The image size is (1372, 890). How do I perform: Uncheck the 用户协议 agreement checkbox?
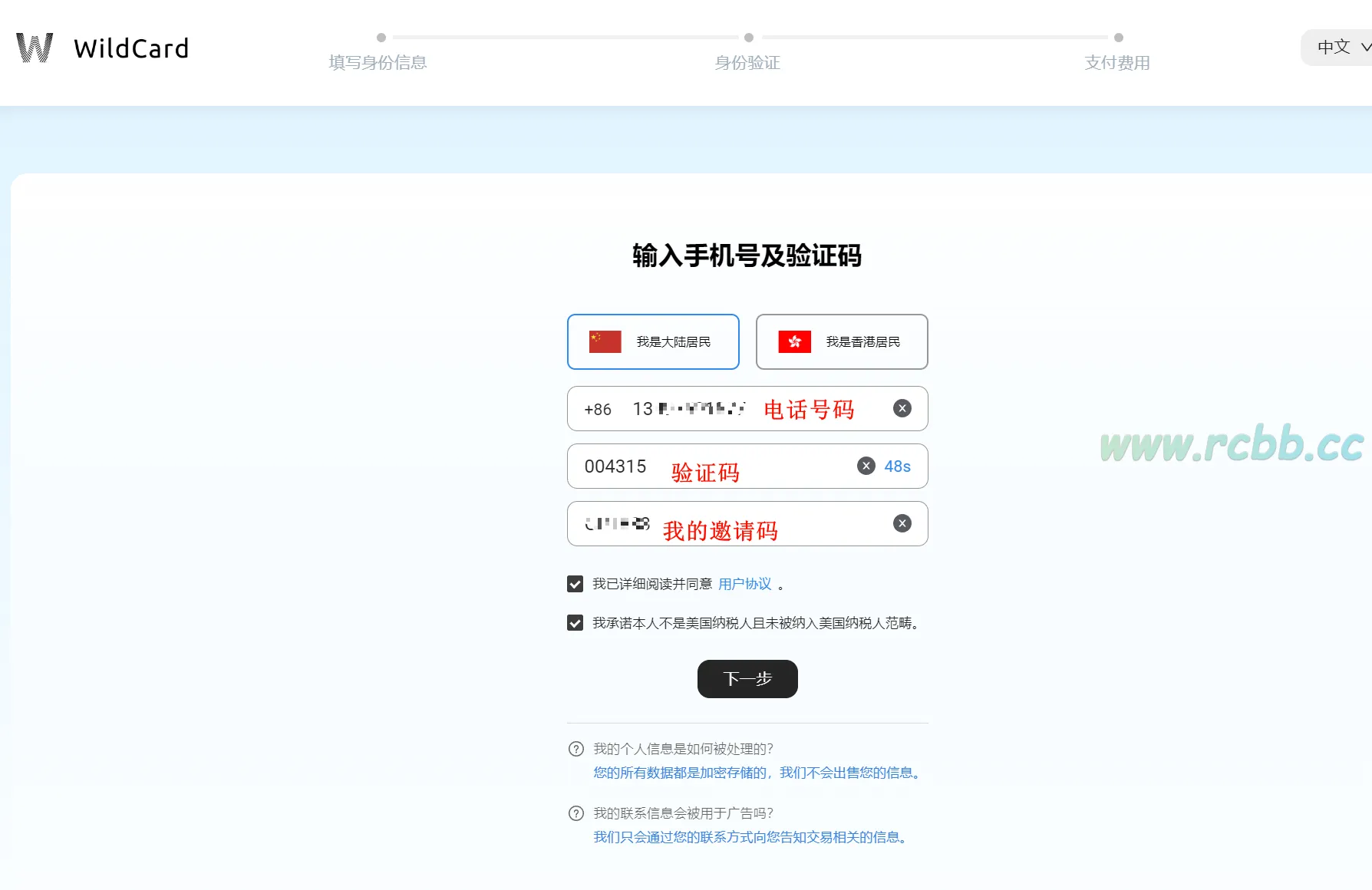point(575,584)
